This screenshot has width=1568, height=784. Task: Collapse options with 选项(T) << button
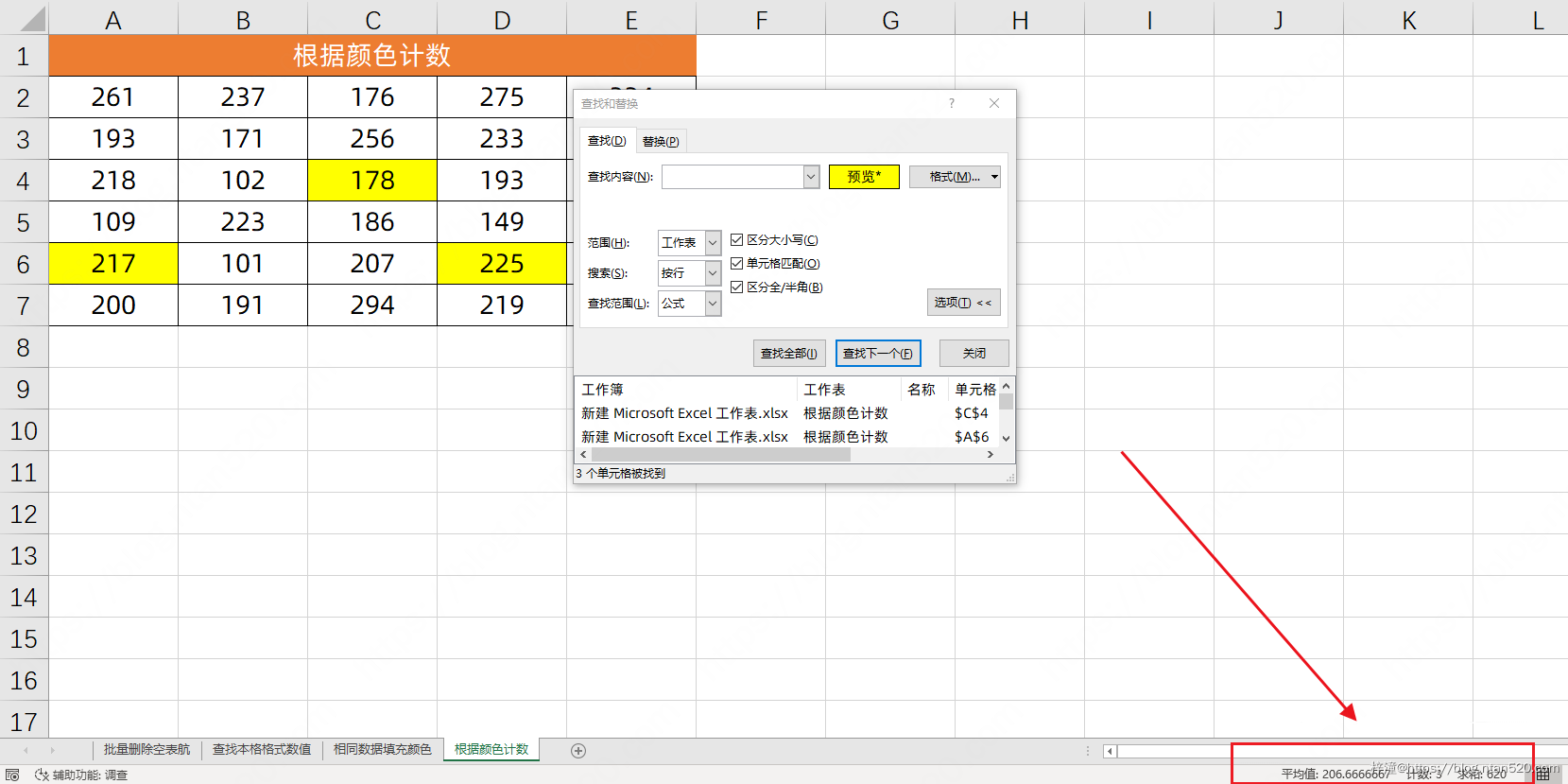[963, 303]
